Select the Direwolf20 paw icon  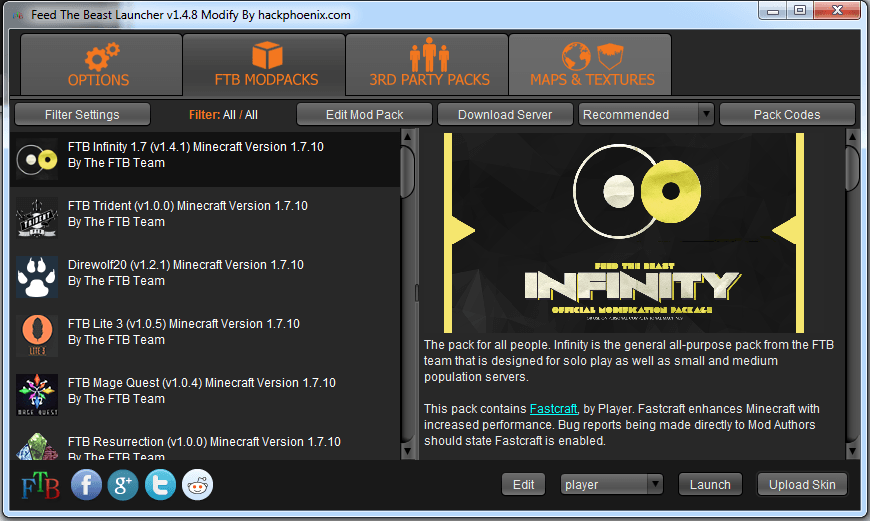click(37, 277)
